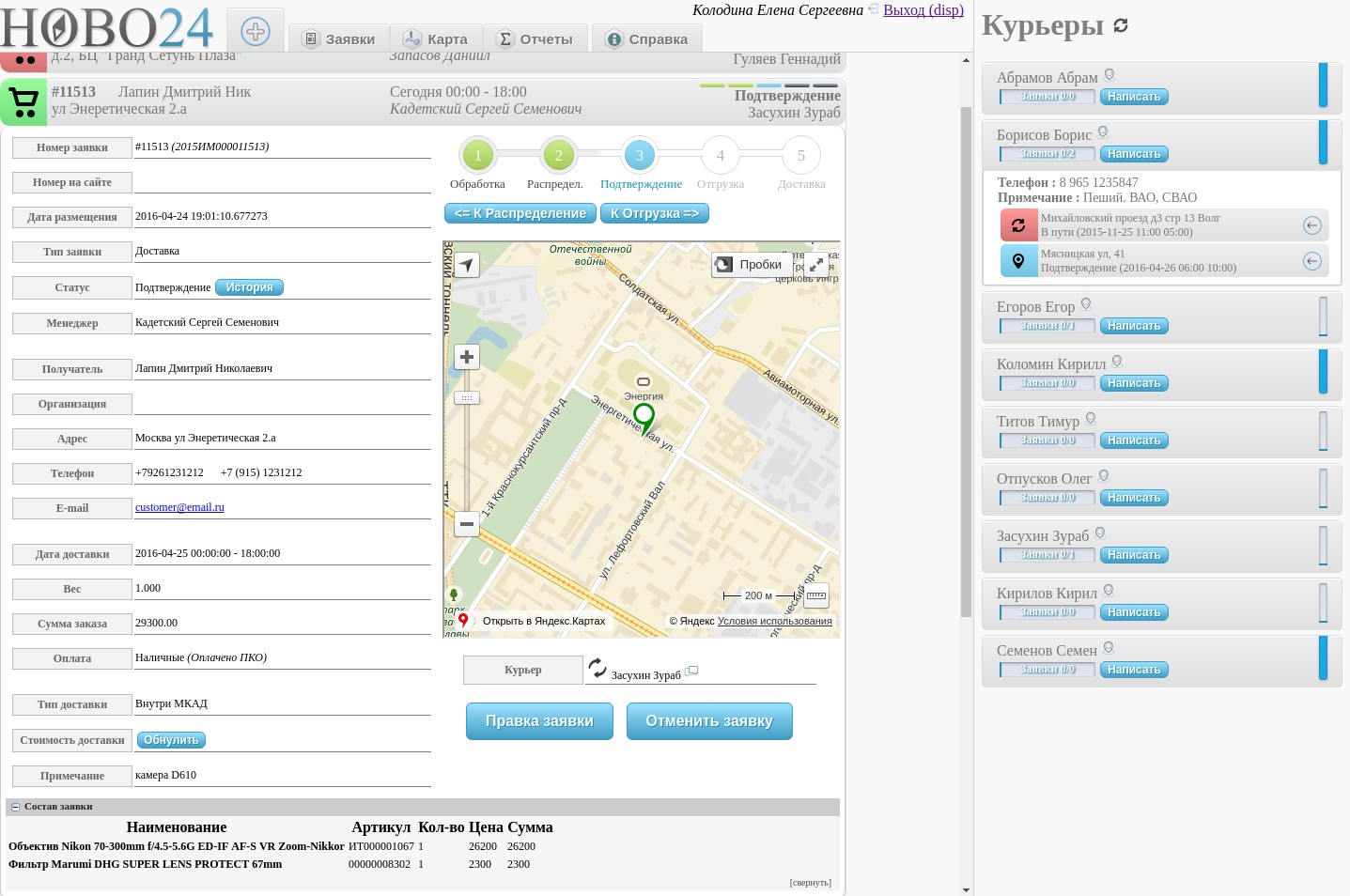The width and height of the screenshot is (1350, 896).
Task: Click Написать for Кирилов Кирил
Action: [1134, 612]
